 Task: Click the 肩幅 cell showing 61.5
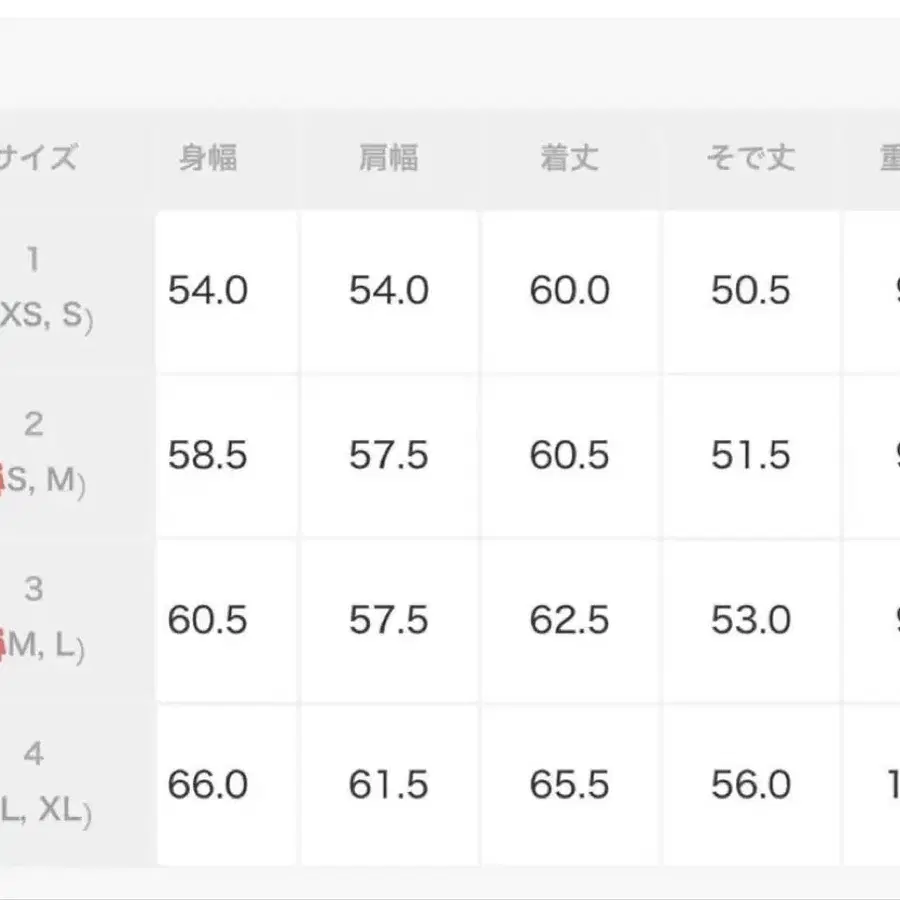(x=388, y=785)
